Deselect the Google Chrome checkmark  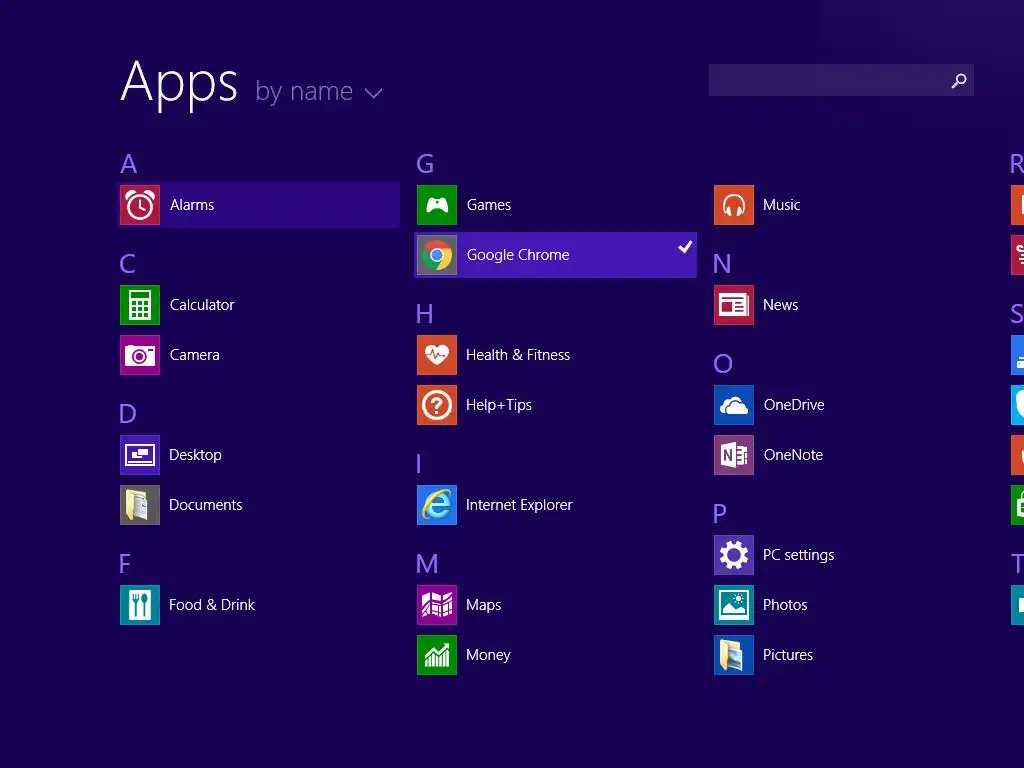coord(685,247)
